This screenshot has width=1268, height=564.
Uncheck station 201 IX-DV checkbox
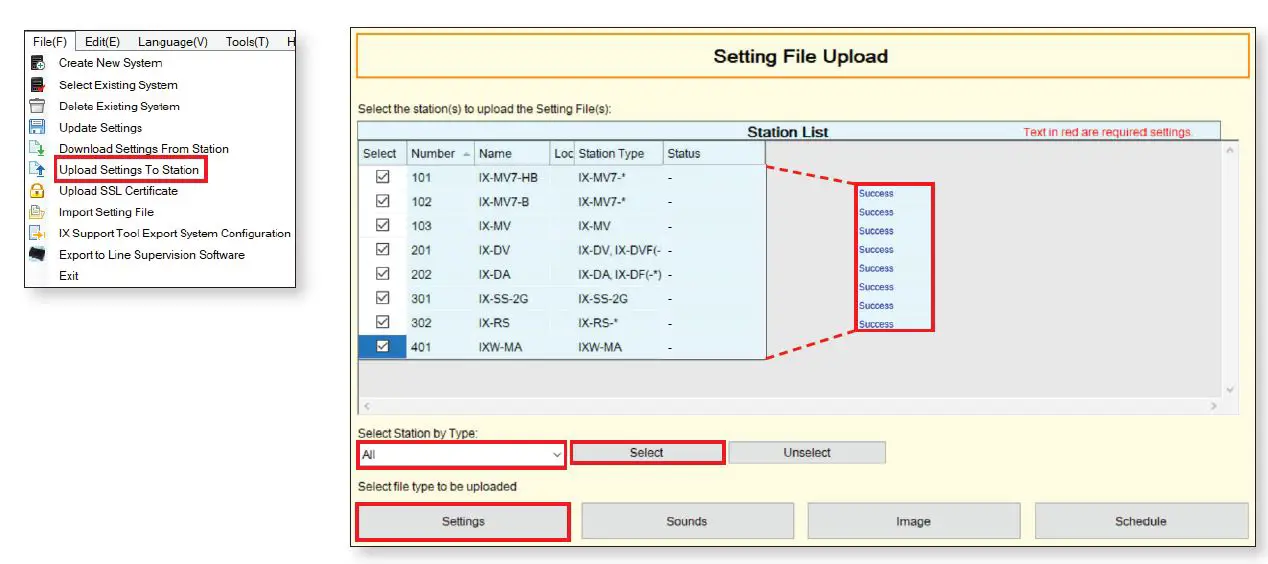(x=382, y=249)
